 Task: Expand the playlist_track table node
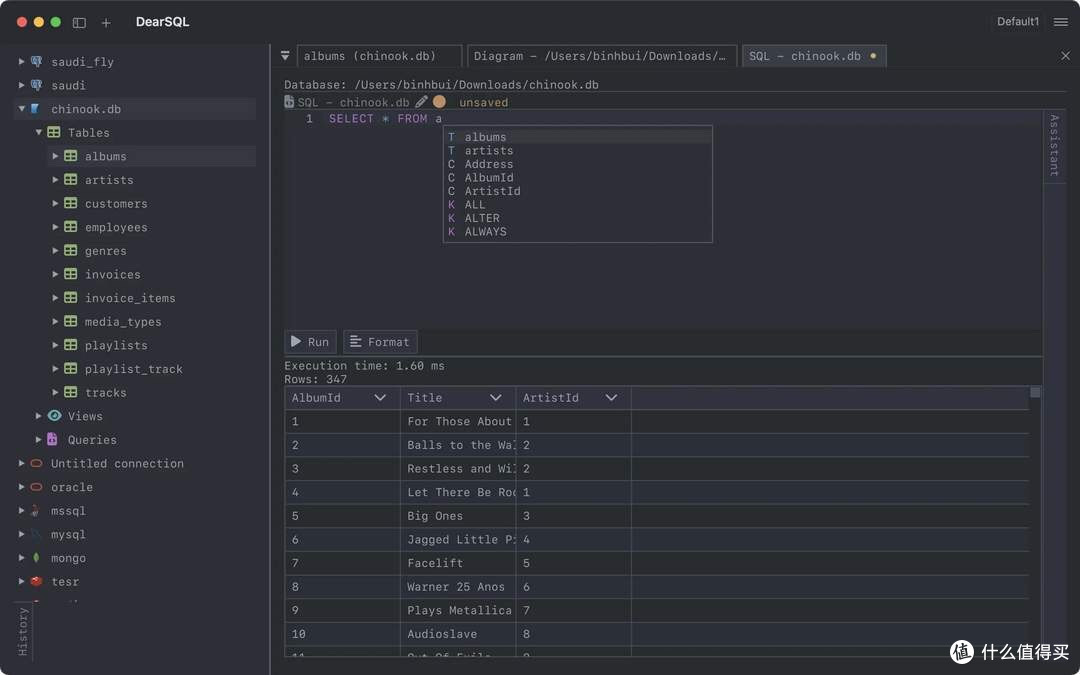click(x=55, y=368)
